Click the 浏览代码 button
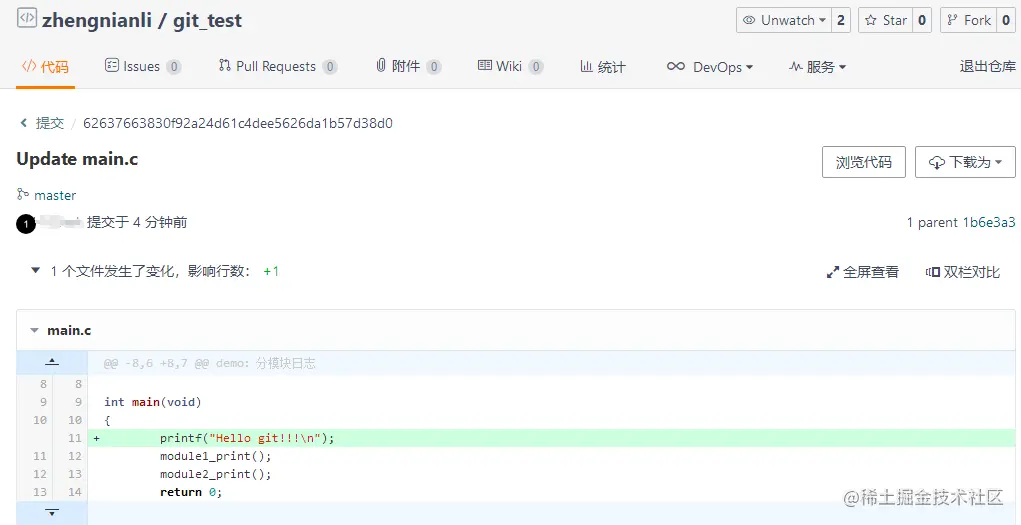Image resolution: width=1021 pixels, height=525 pixels. pos(863,162)
